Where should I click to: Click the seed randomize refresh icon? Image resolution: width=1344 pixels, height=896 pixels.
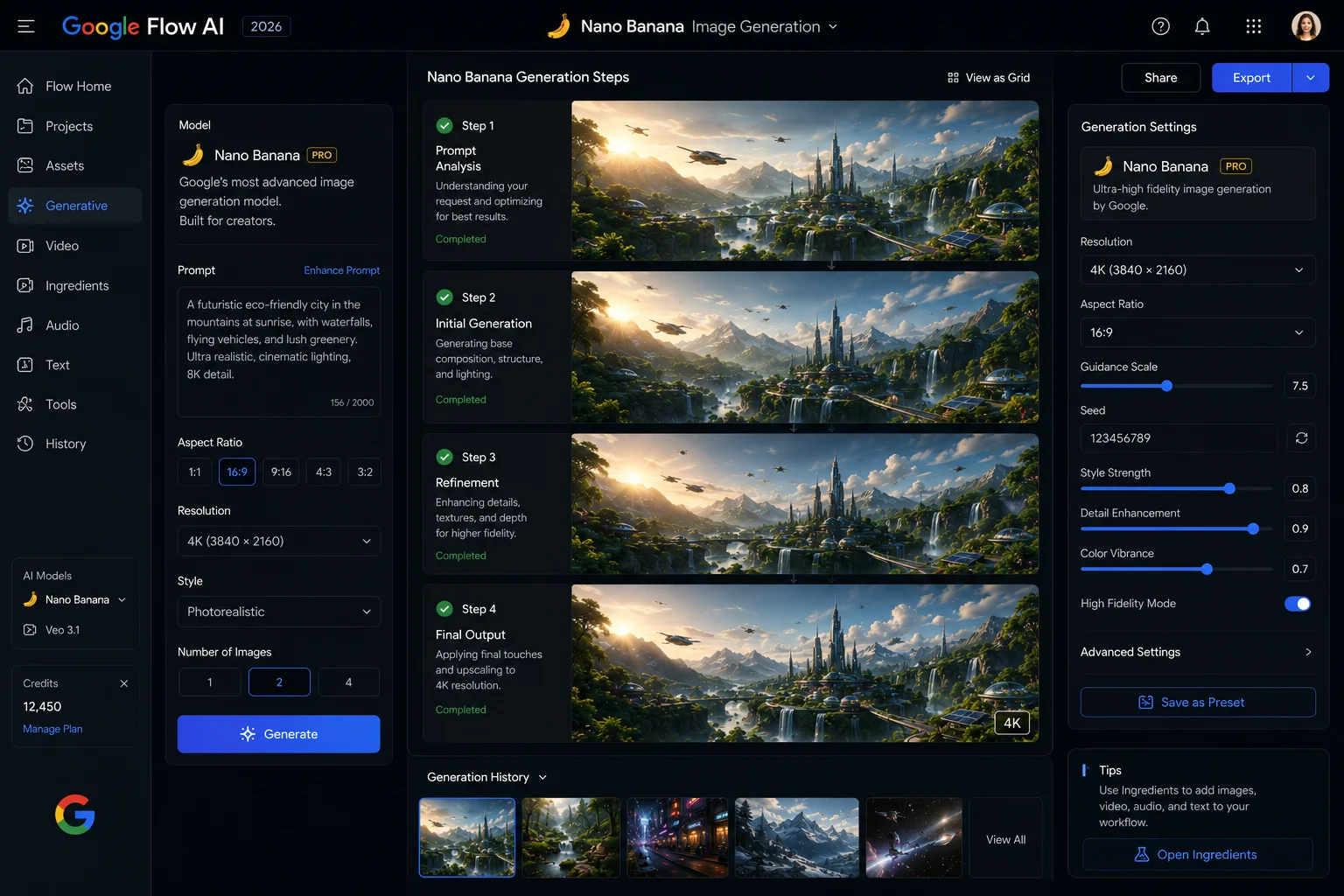[x=1301, y=437]
